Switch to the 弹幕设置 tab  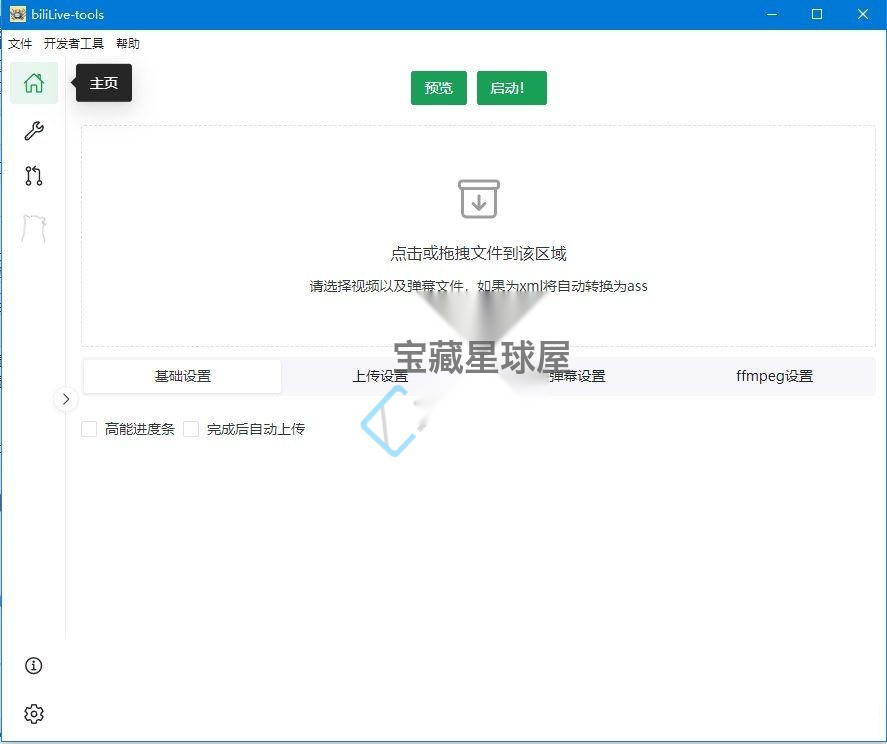click(x=578, y=376)
